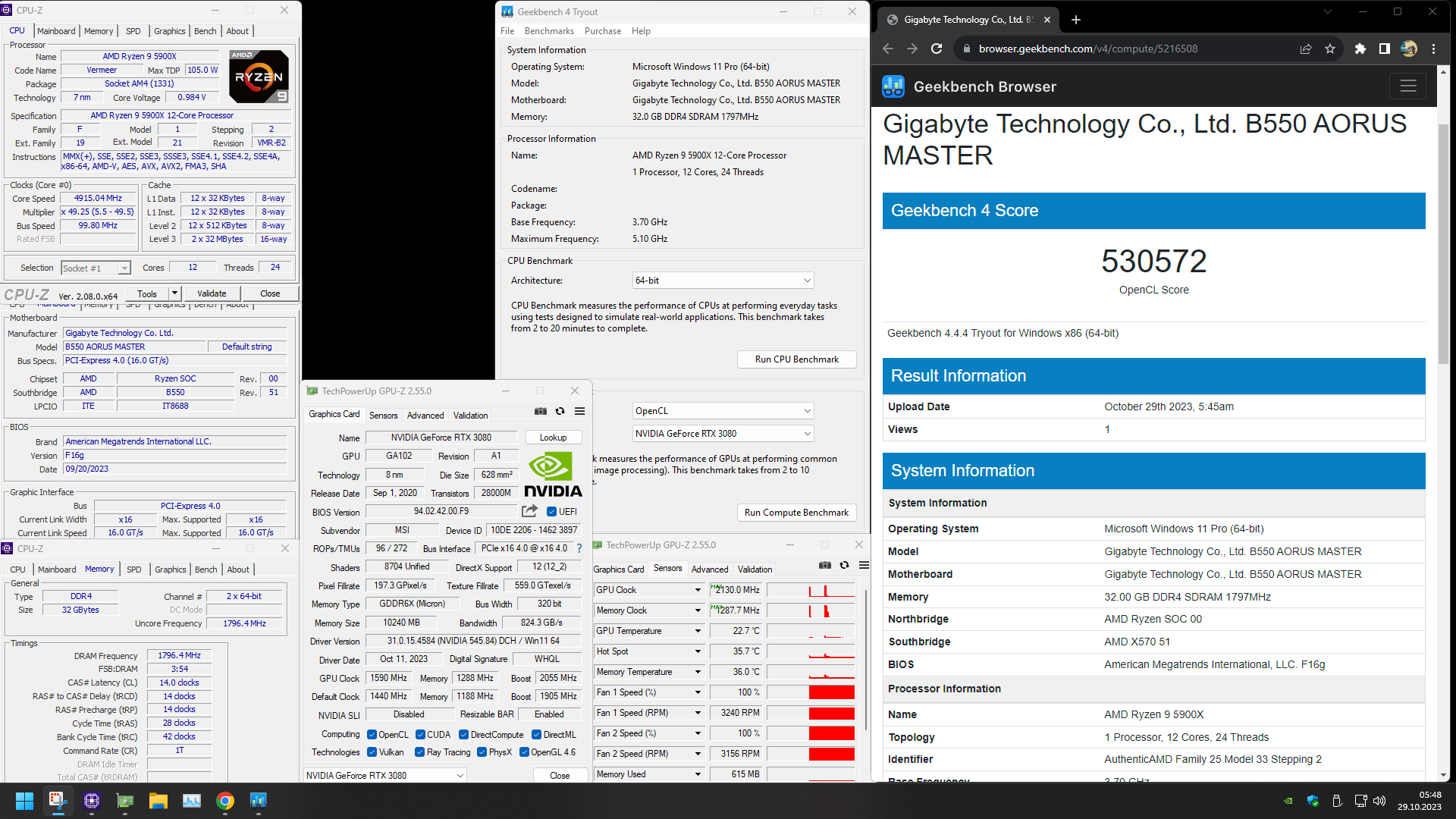Click GPU-Z Lookup button
Image resolution: width=1456 pixels, height=819 pixels.
pos(553,438)
